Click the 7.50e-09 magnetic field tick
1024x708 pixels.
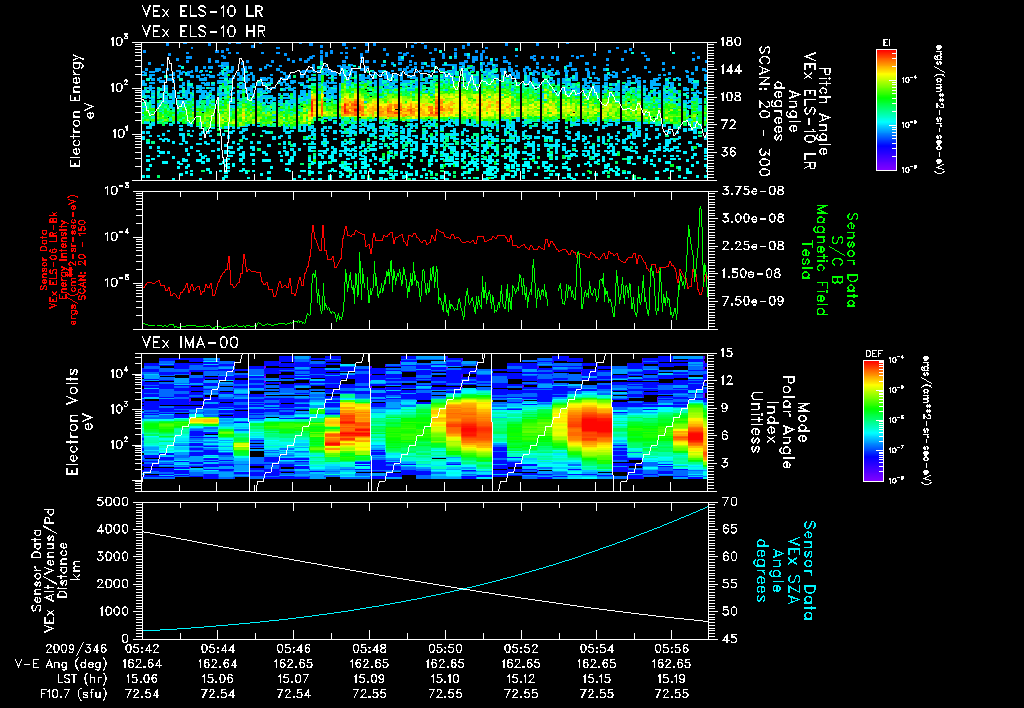(x=752, y=301)
